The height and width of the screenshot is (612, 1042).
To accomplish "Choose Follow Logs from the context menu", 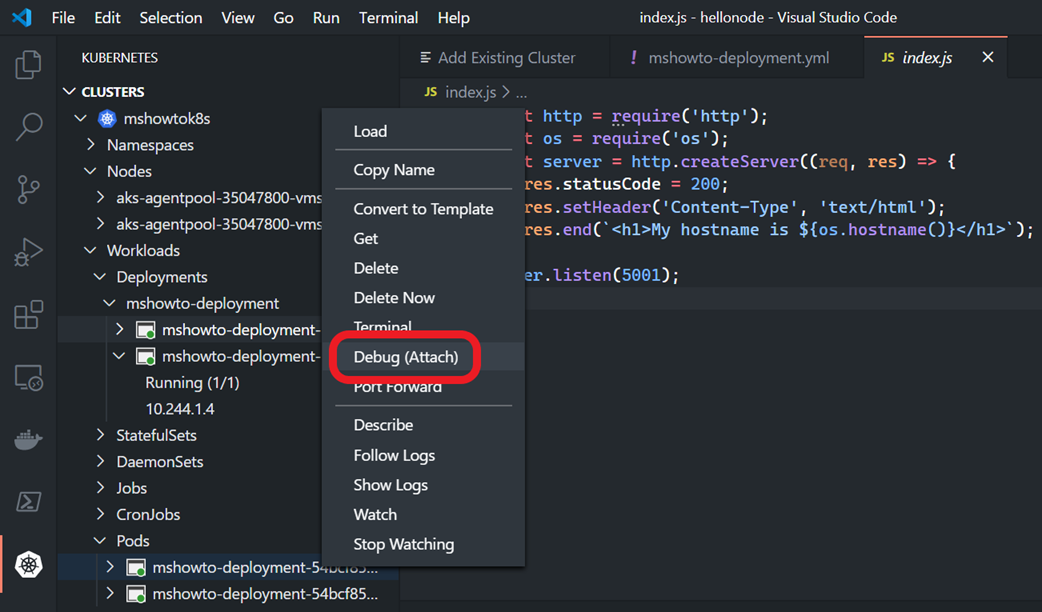I will pos(423,455).
